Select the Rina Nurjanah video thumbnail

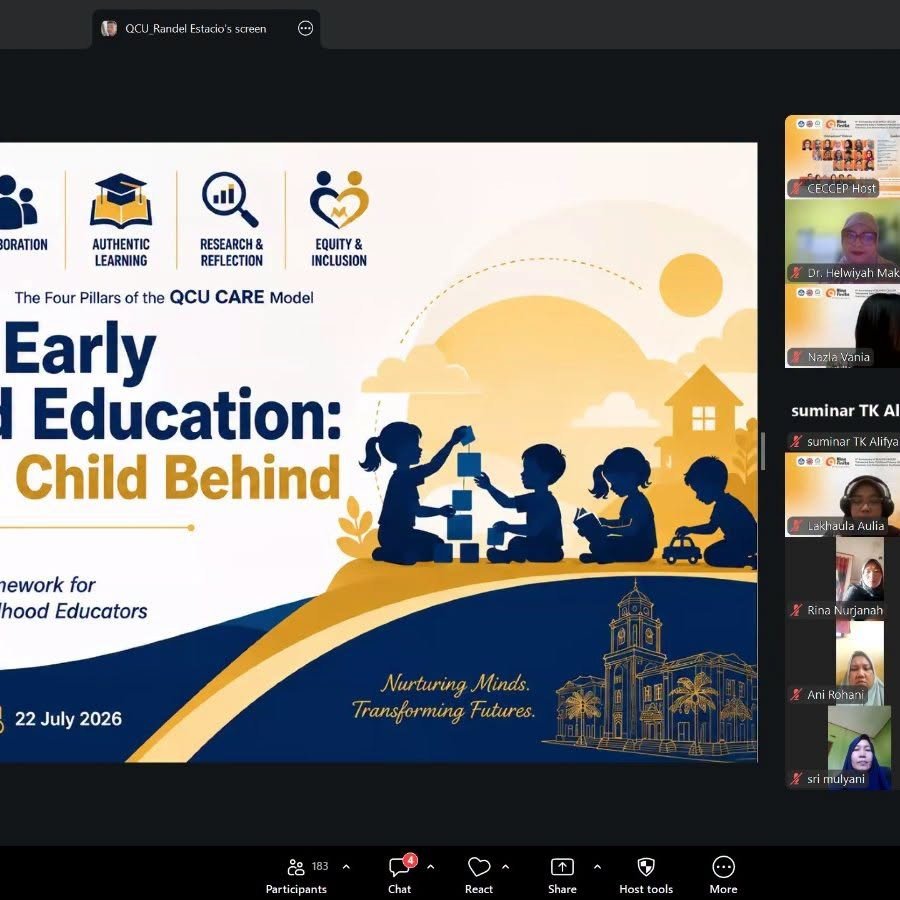(x=843, y=579)
